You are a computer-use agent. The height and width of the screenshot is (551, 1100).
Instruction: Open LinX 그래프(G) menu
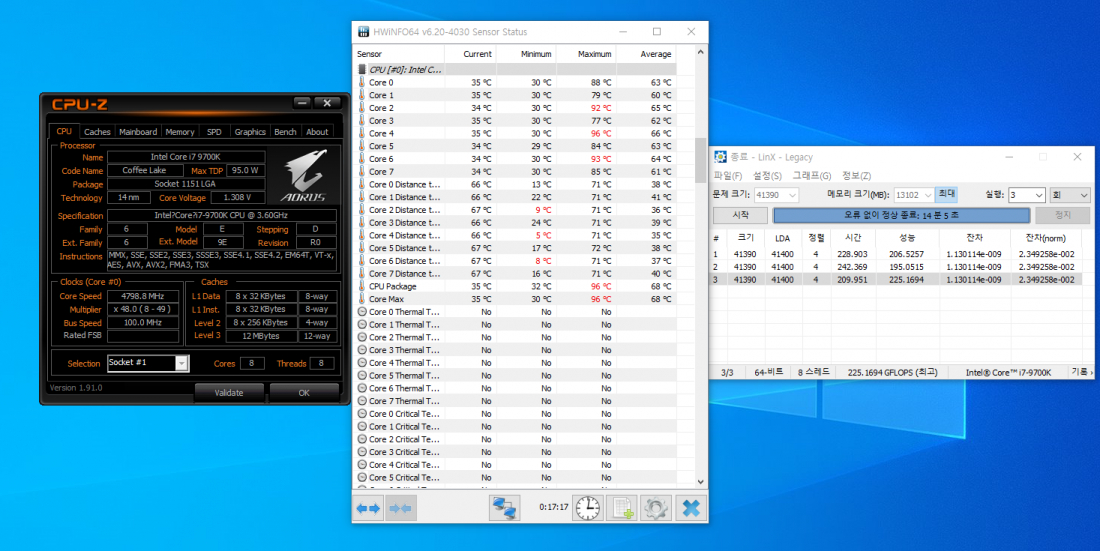point(812,175)
